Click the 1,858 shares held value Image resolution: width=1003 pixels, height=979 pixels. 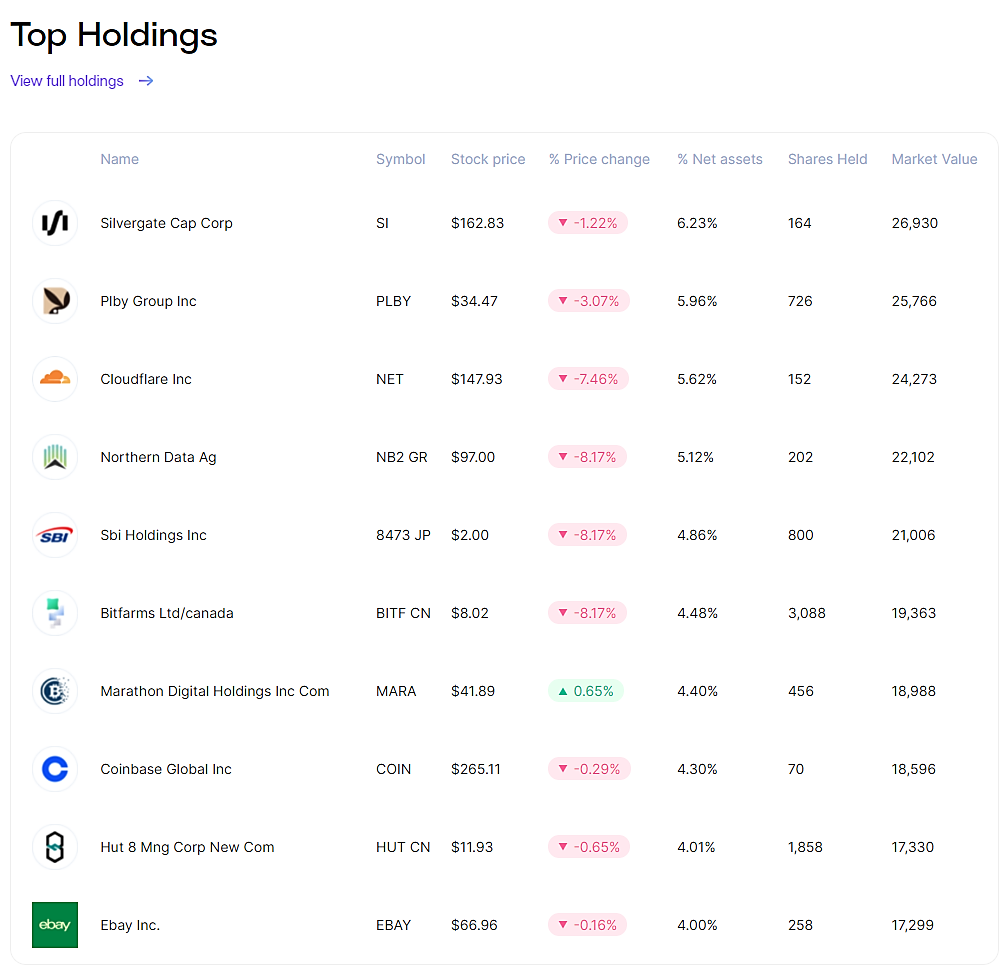pos(805,848)
